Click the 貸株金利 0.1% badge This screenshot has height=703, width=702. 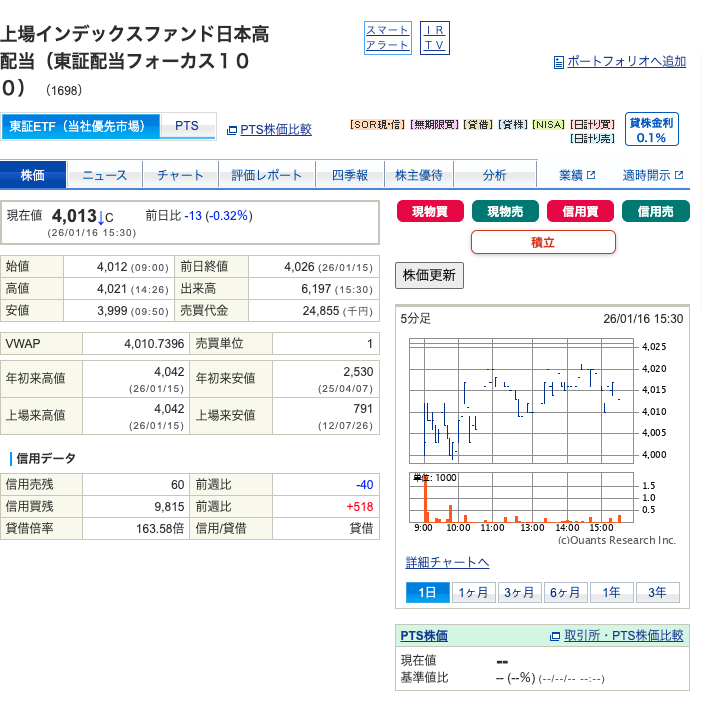651,130
